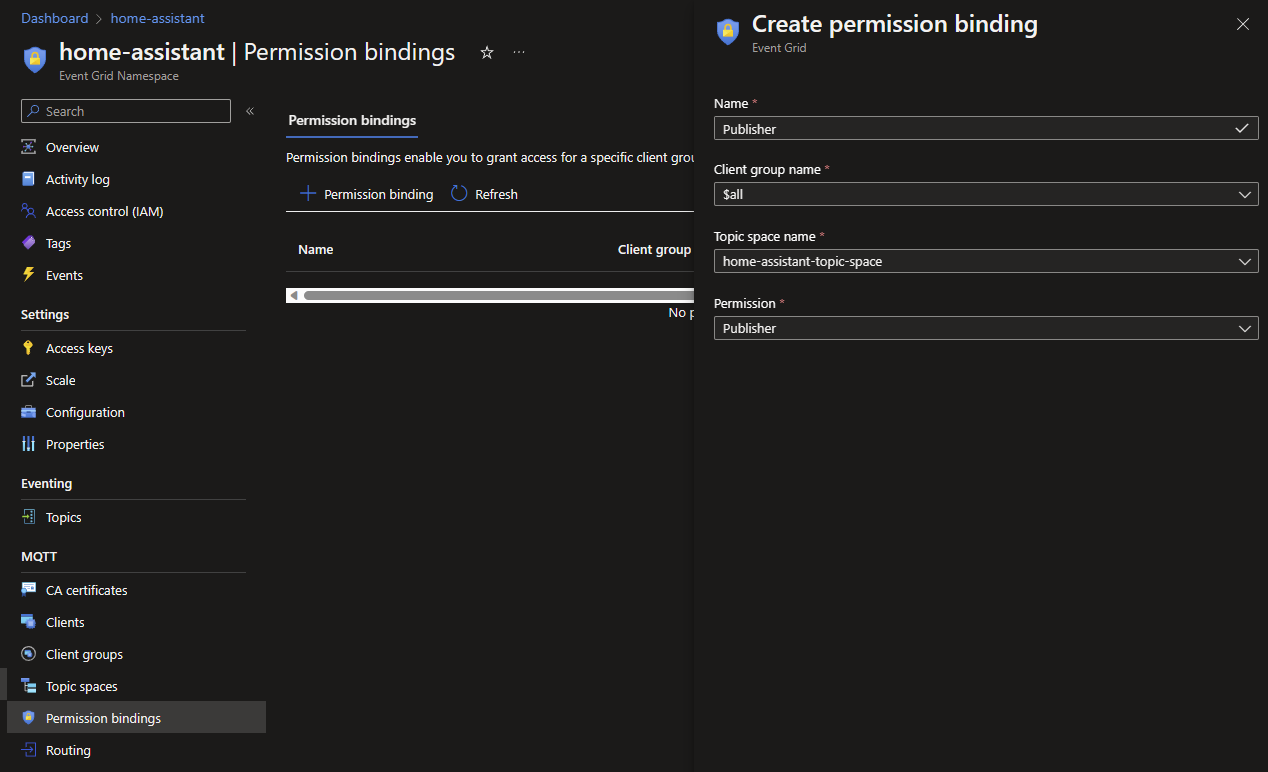
Task: Click the Properties icon
Action: (x=28, y=444)
